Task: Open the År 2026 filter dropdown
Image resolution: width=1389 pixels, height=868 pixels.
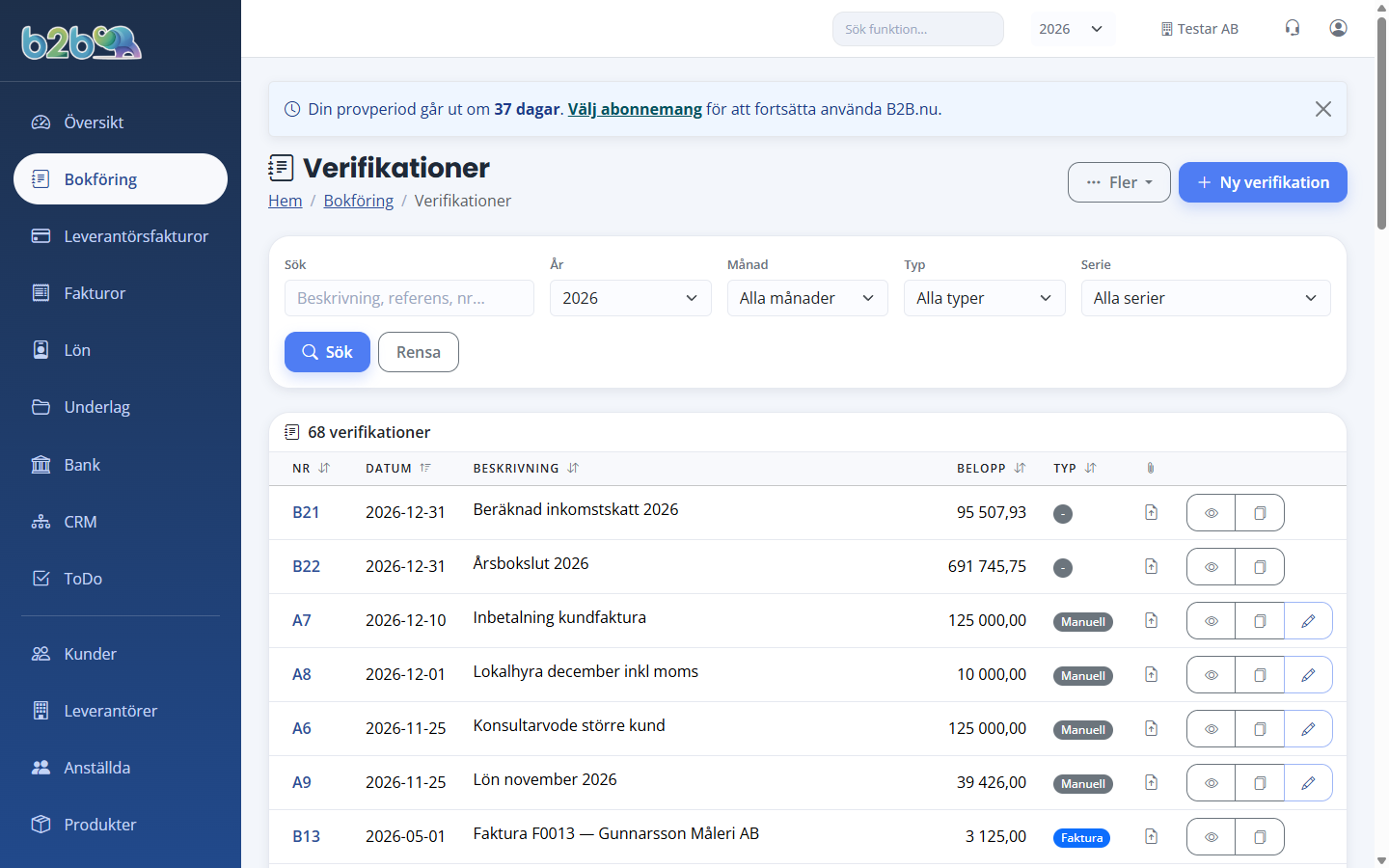Action: [630, 298]
